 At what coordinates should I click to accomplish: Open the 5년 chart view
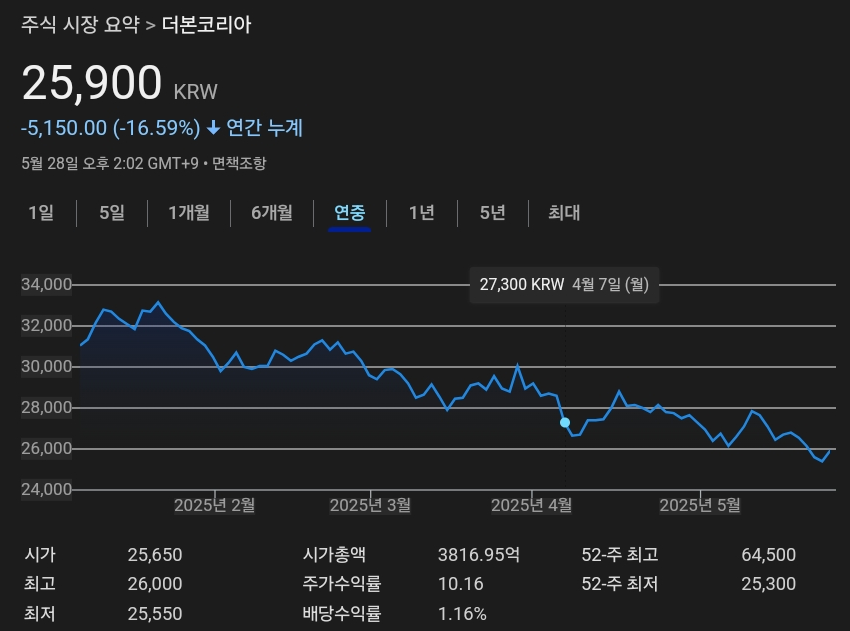click(490, 213)
